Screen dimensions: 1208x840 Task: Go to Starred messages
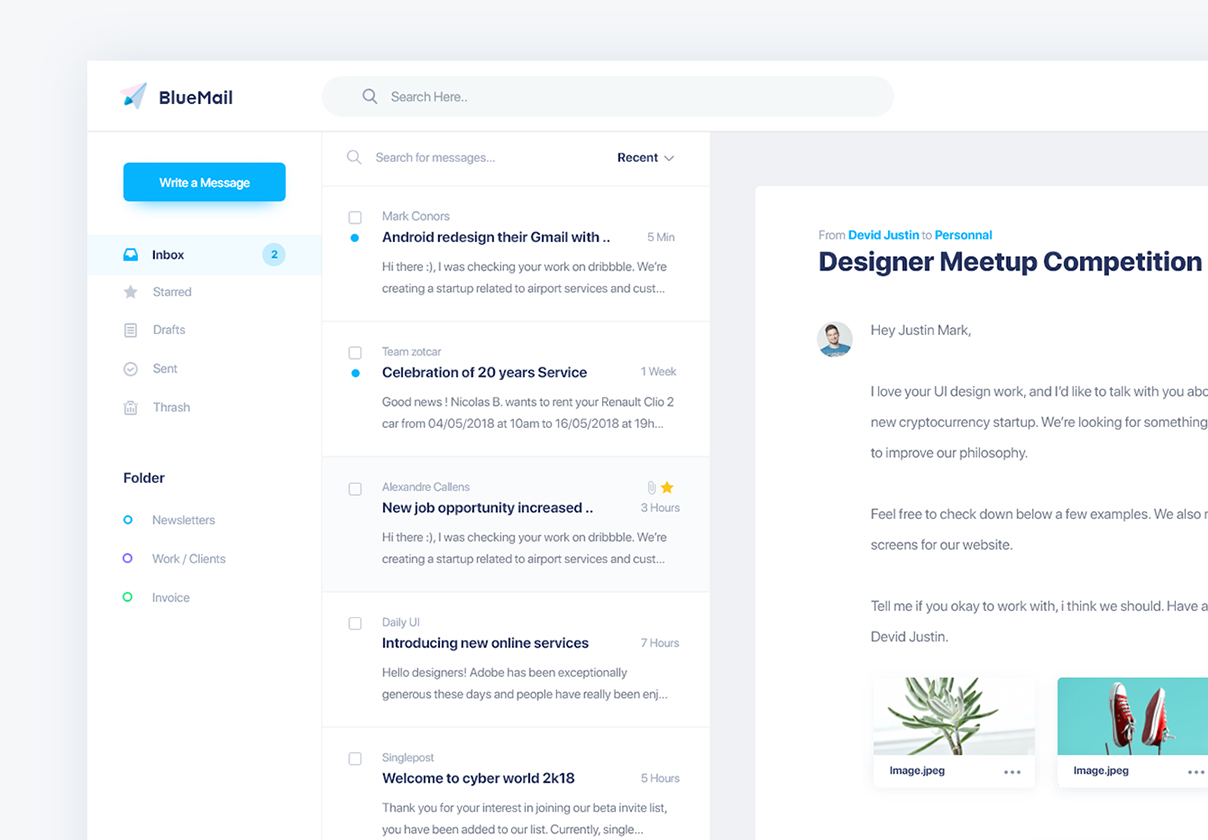172,292
